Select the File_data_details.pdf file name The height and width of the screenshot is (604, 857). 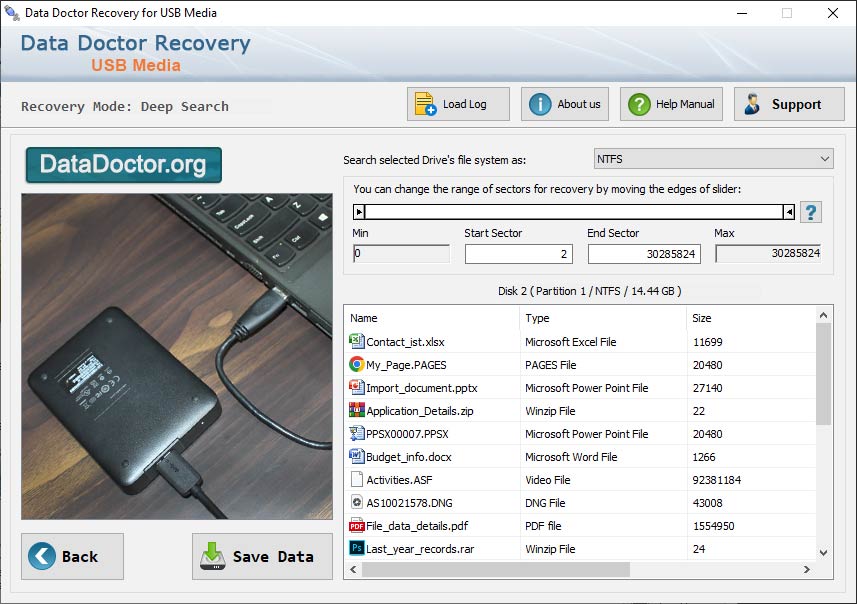tap(417, 526)
